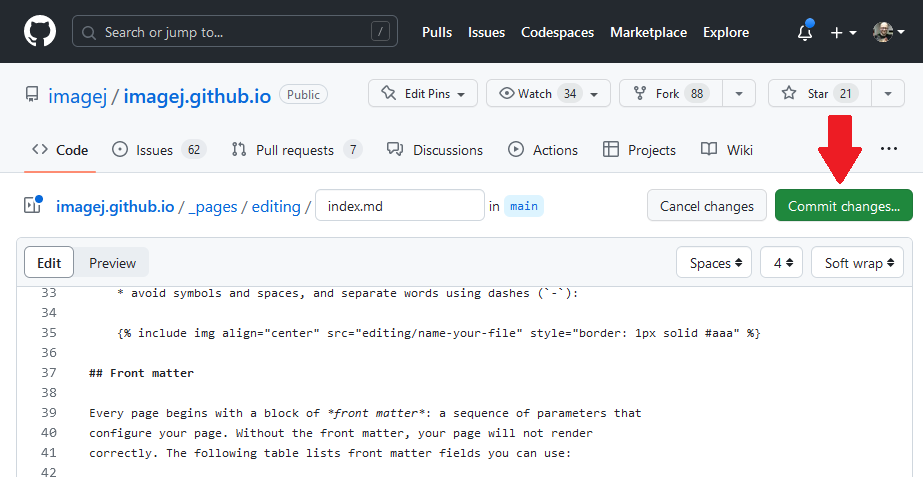
Task: Click Commit changes button
Action: 844,206
